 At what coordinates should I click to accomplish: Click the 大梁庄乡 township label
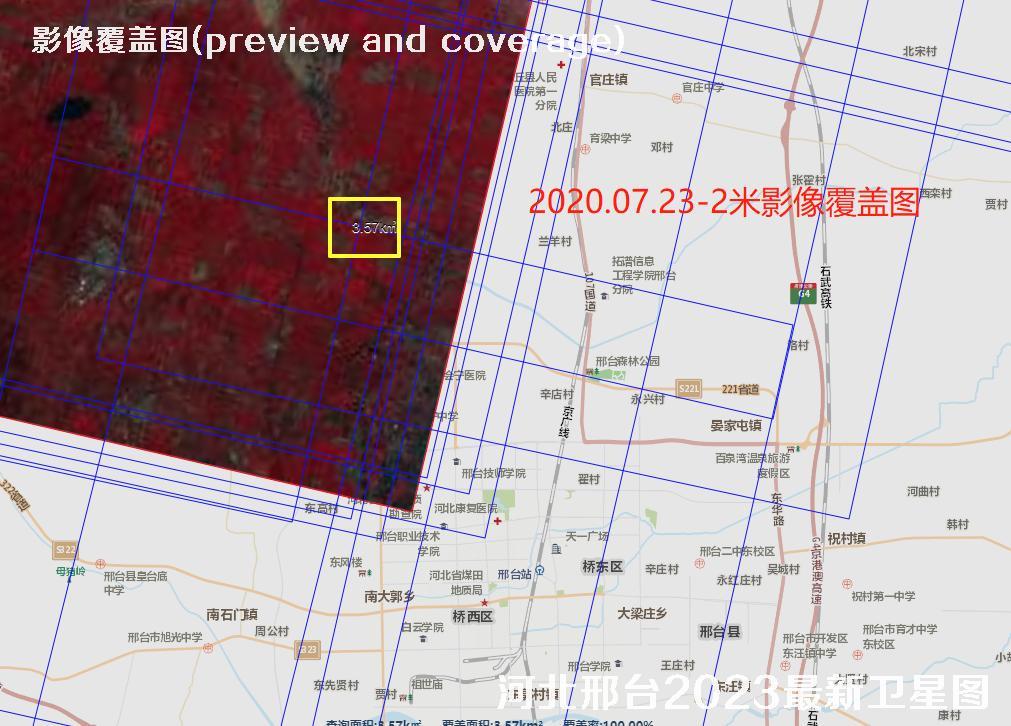pos(641,613)
